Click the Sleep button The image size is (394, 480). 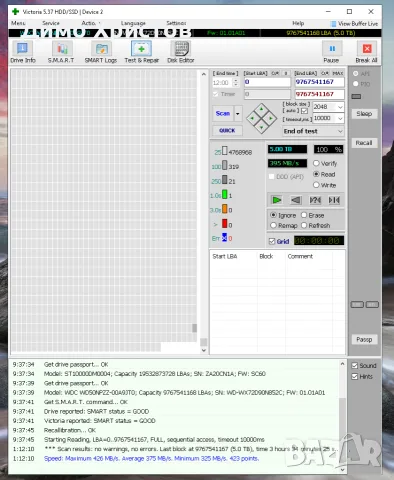click(364, 114)
